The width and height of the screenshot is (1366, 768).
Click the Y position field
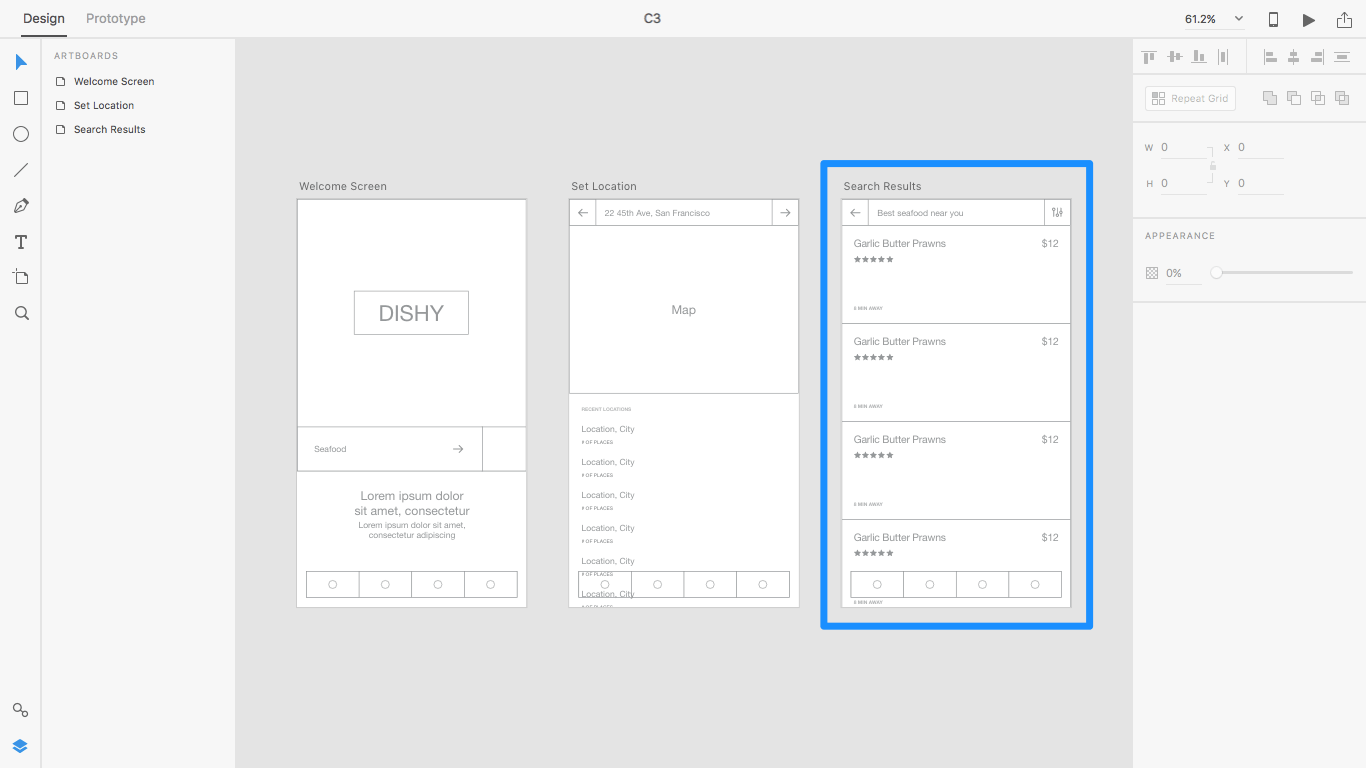click(x=1260, y=184)
